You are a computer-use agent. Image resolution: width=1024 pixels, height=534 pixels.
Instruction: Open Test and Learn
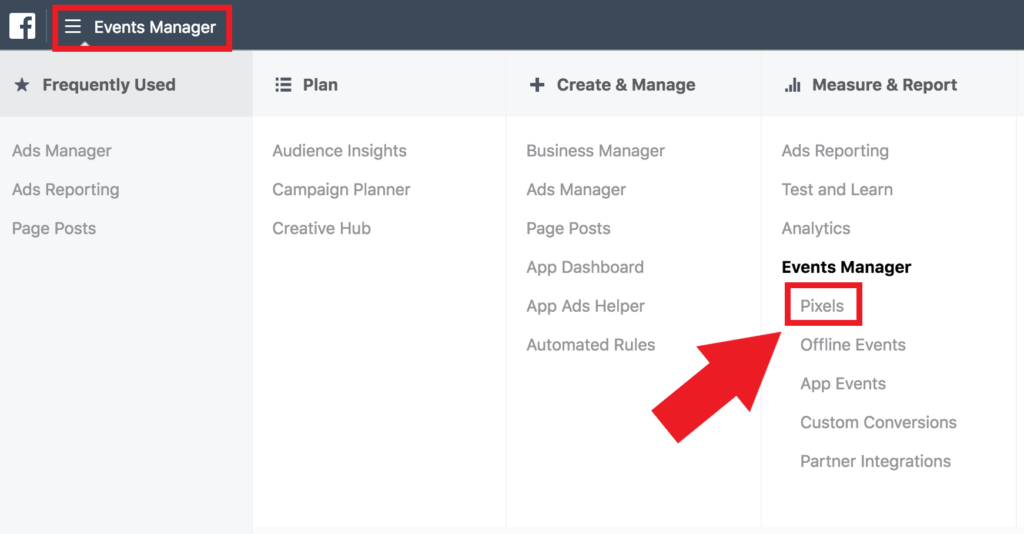click(x=837, y=190)
